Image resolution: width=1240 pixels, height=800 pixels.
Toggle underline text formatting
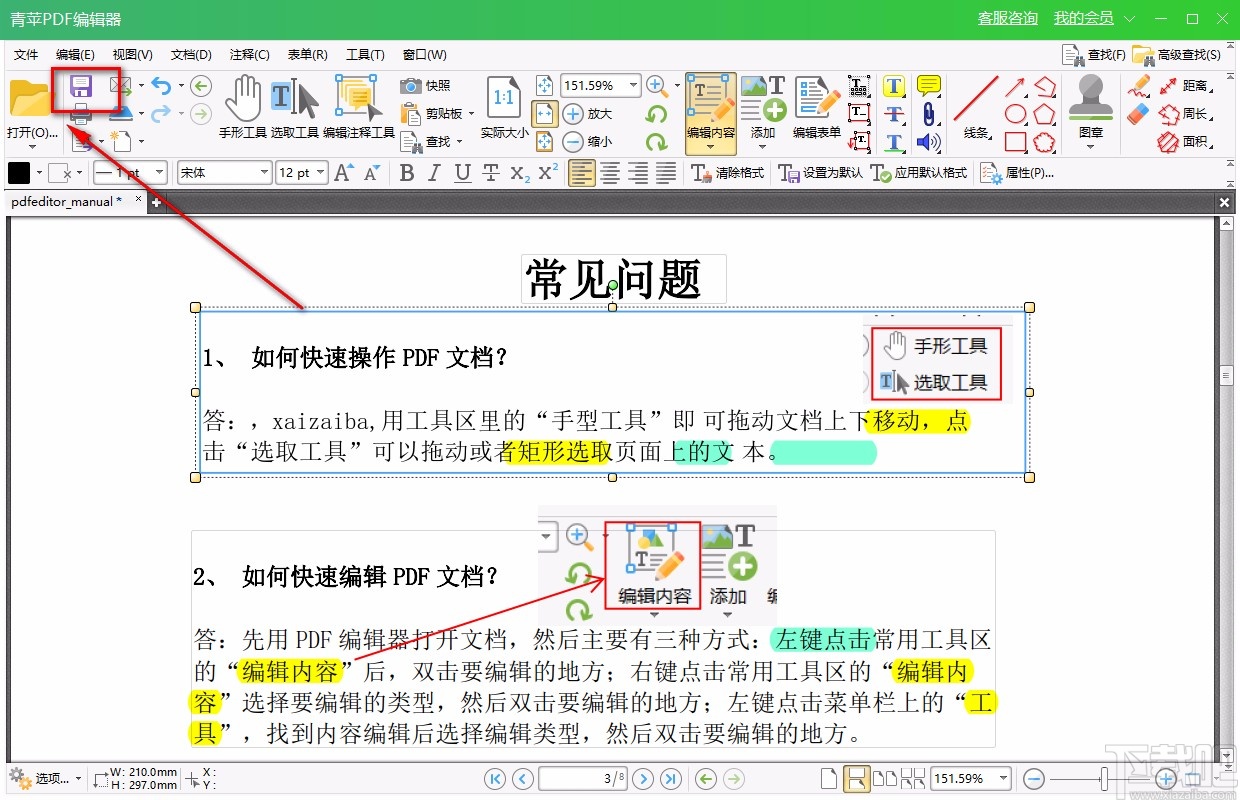461,172
